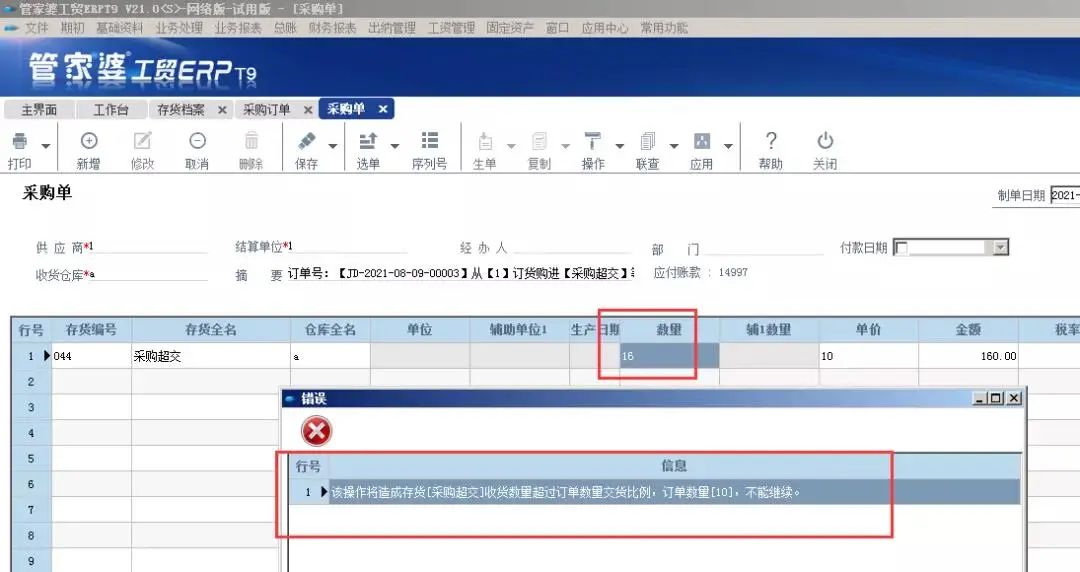Click the 保存 save icon
The width and height of the screenshot is (1080, 572).
click(x=307, y=141)
